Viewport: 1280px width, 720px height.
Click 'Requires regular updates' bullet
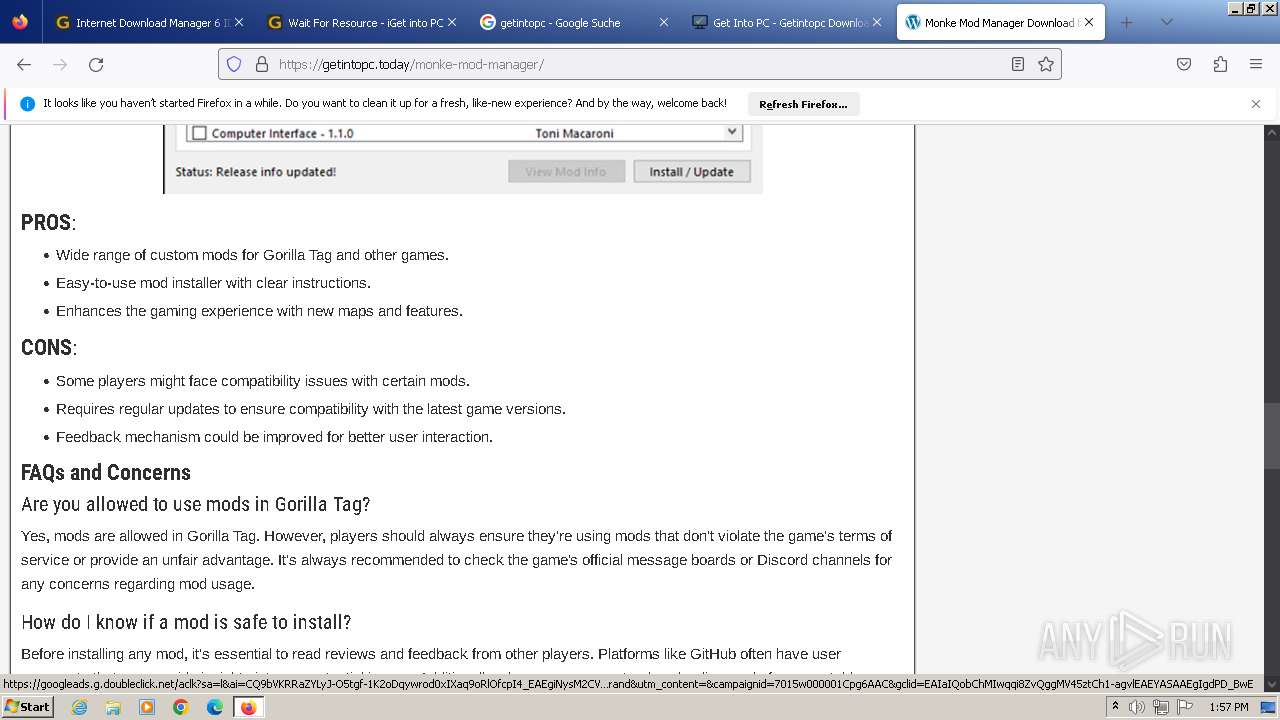coord(311,409)
